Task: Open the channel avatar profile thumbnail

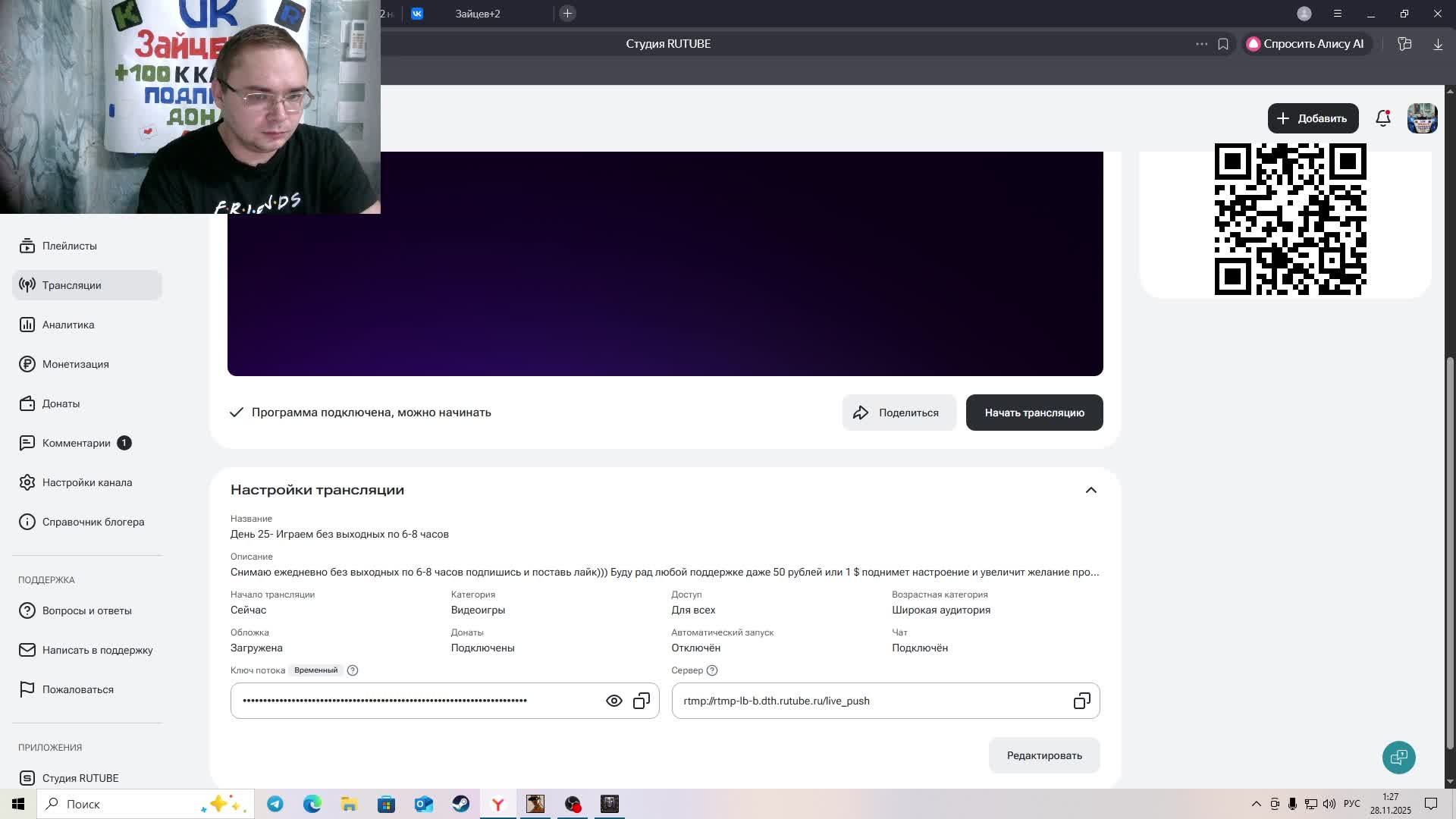Action: [x=1422, y=118]
